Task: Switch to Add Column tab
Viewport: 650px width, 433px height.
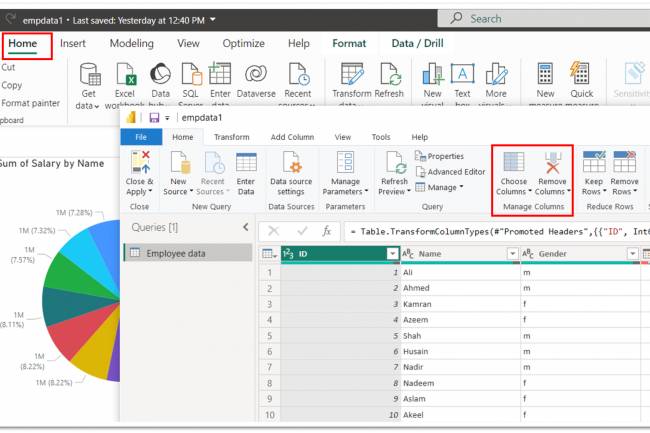Action: [x=292, y=137]
